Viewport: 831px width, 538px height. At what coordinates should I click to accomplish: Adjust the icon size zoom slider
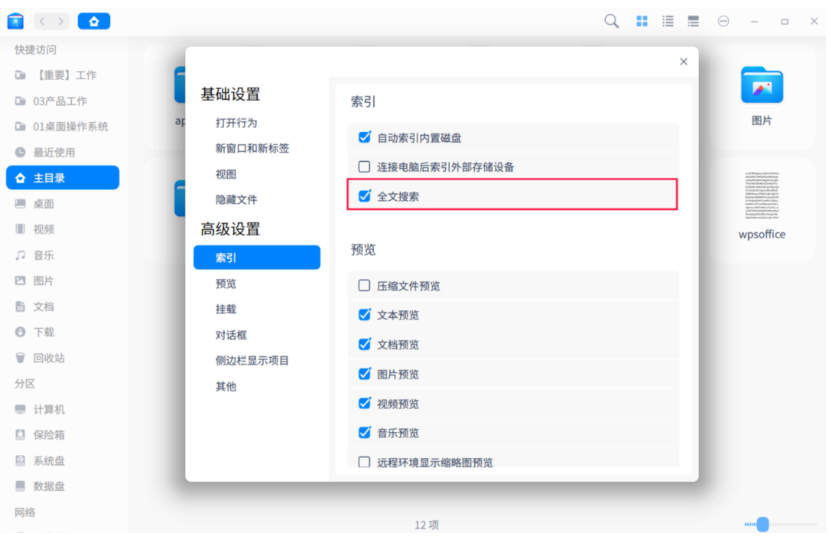[763, 524]
